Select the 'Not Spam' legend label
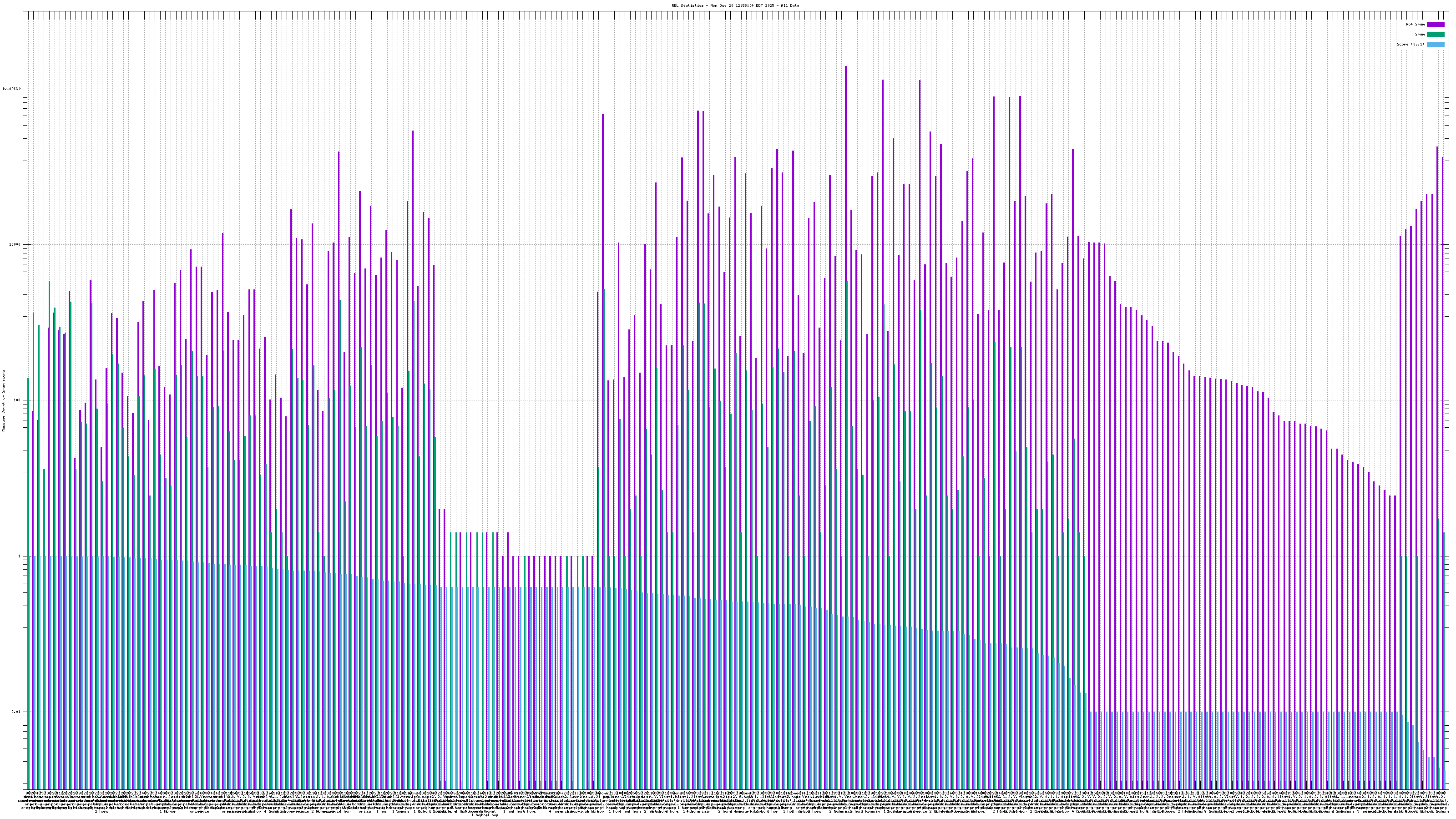Viewport: 1456px width, 819px height. [x=1416, y=24]
